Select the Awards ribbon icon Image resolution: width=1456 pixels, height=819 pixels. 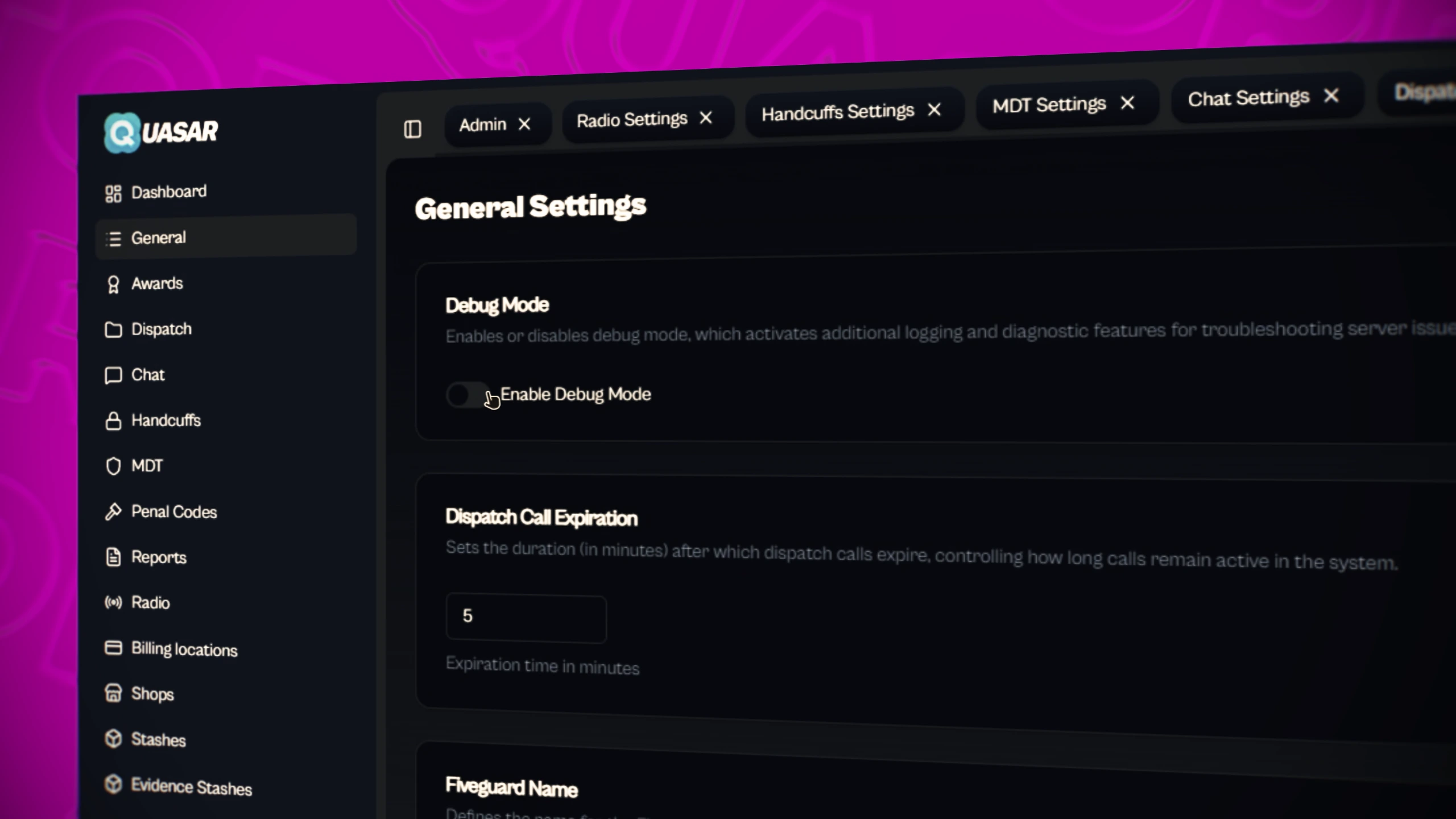click(113, 284)
